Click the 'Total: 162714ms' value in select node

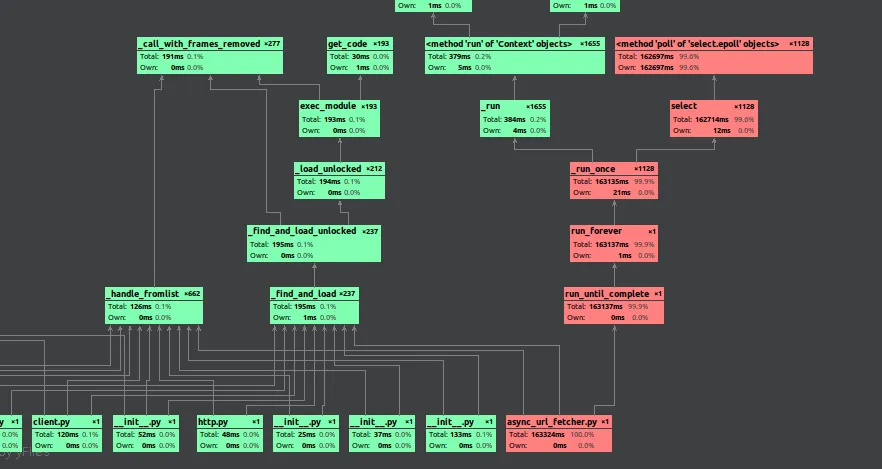pos(701,119)
